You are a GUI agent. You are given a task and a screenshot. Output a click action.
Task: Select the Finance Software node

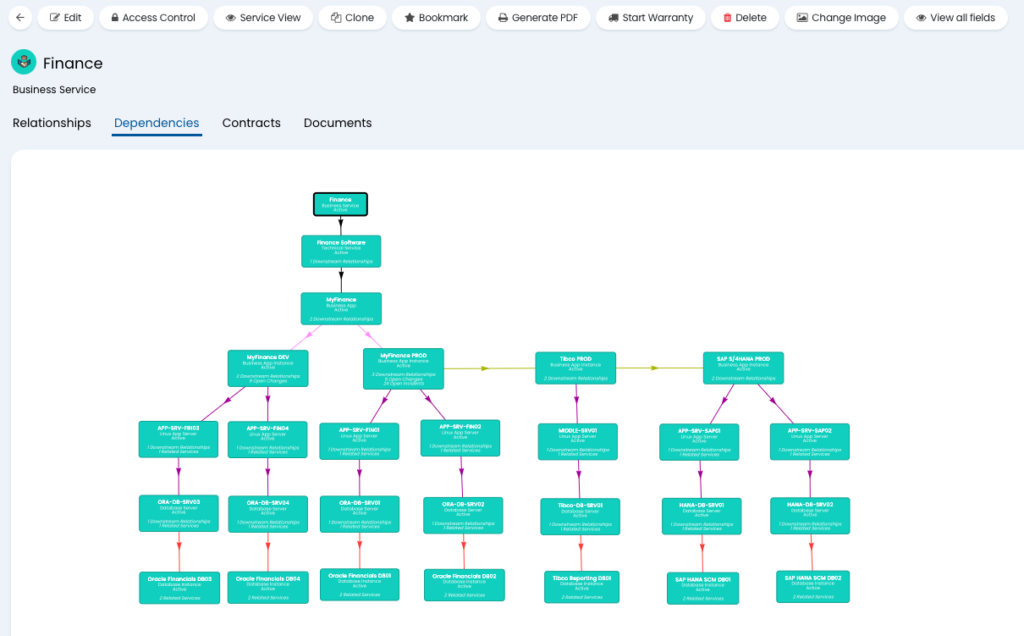coord(341,251)
